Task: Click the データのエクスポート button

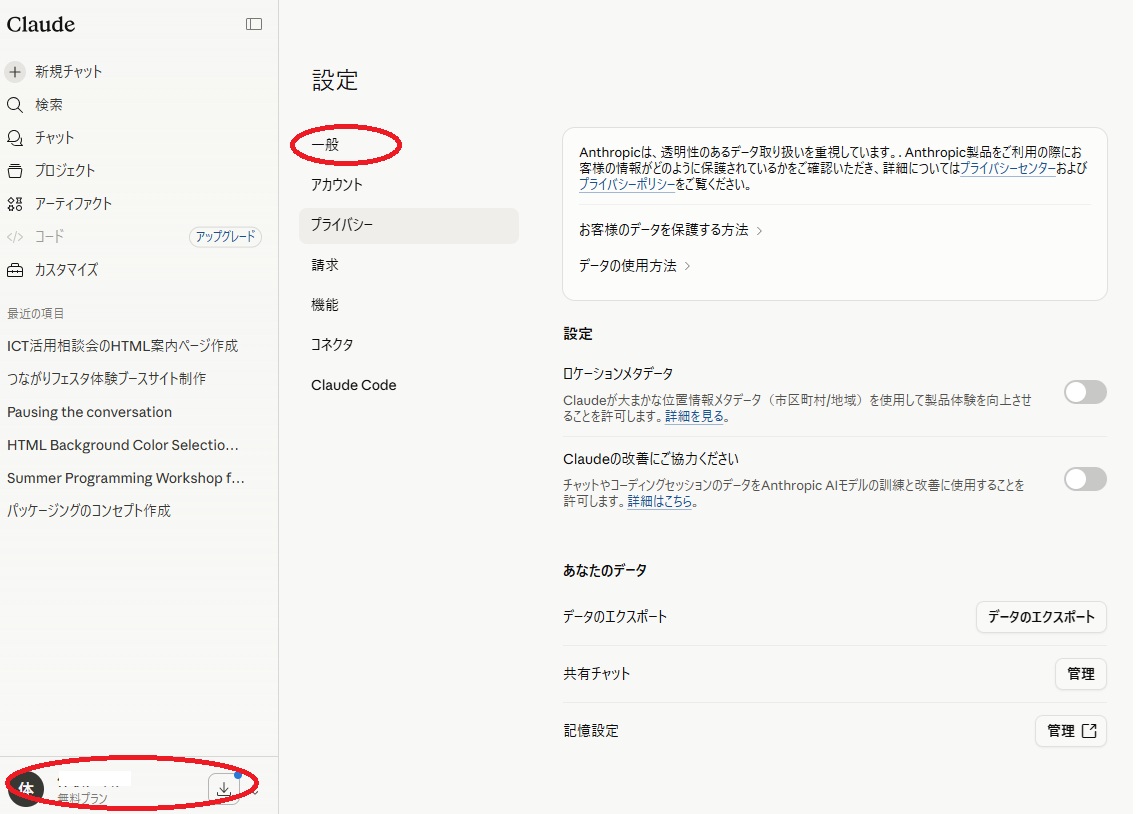Action: [1041, 617]
